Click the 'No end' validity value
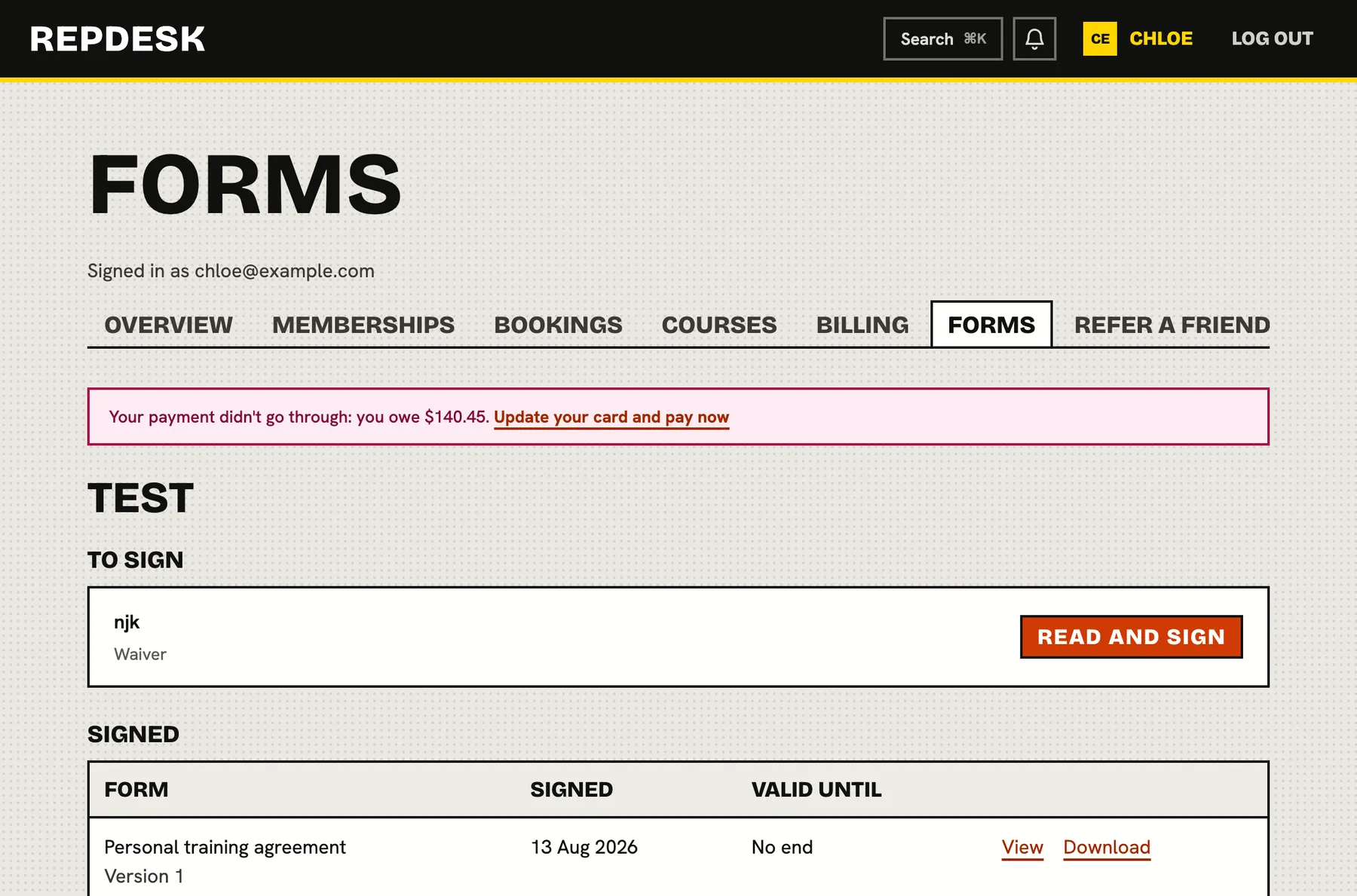Image resolution: width=1357 pixels, height=896 pixels. (x=782, y=847)
